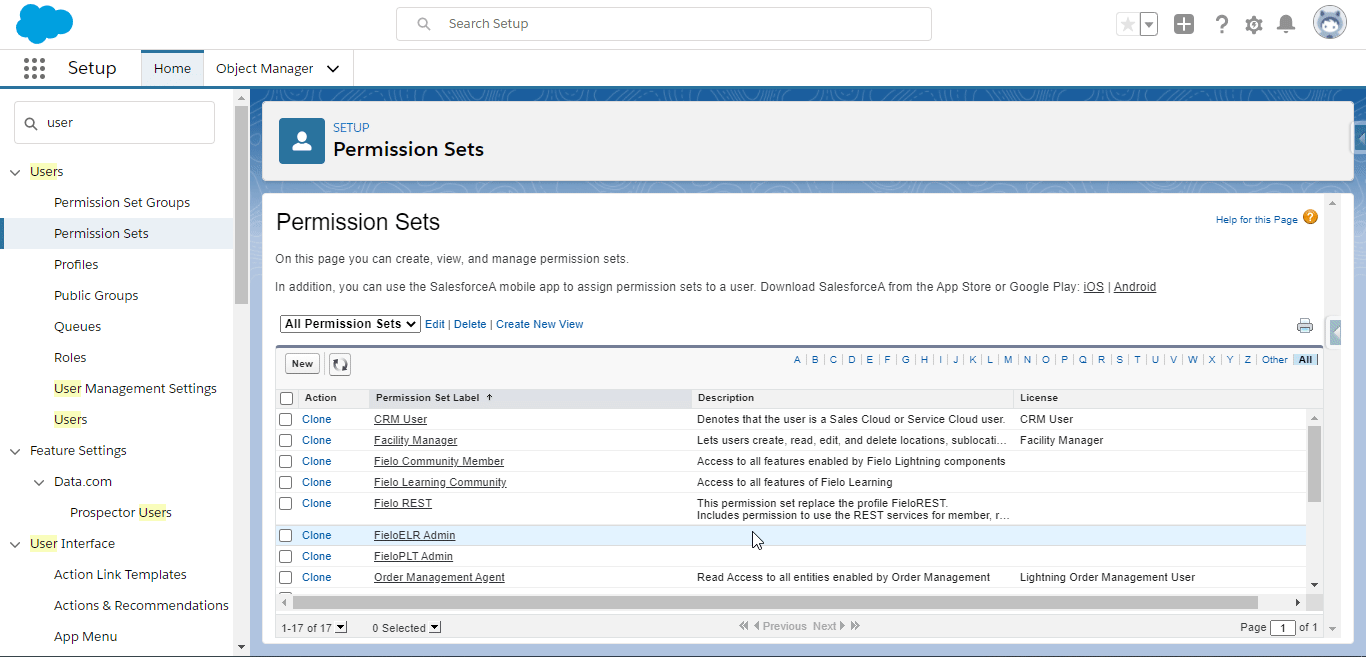1366x657 pixels.
Task: Check the Fielo REST row checkbox
Action: point(286,503)
